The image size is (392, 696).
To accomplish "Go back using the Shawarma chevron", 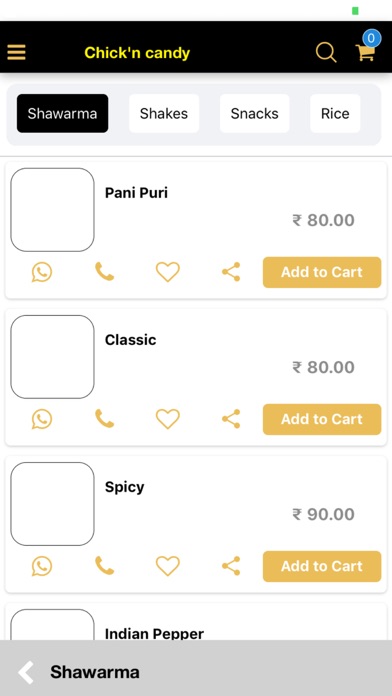I will (26, 672).
